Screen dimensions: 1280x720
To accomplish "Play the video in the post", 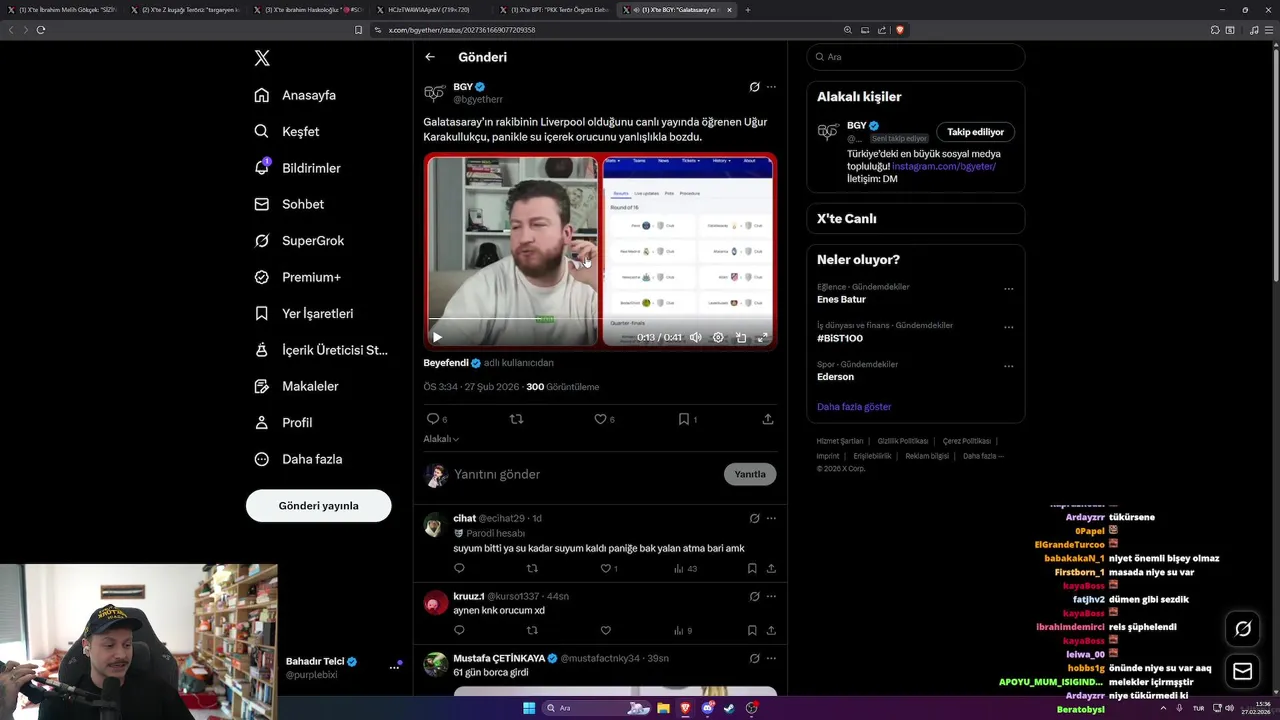I will (437, 337).
